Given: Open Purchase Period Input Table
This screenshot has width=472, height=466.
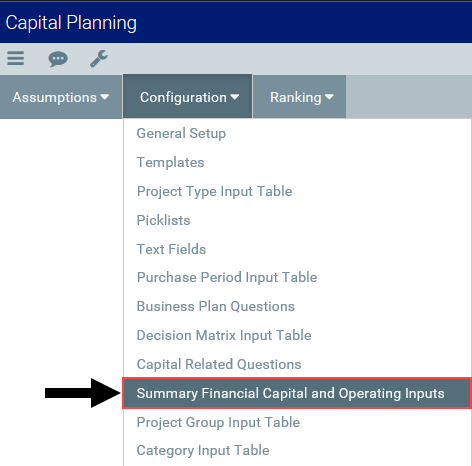Looking at the screenshot, I should pyautogui.click(x=227, y=277).
